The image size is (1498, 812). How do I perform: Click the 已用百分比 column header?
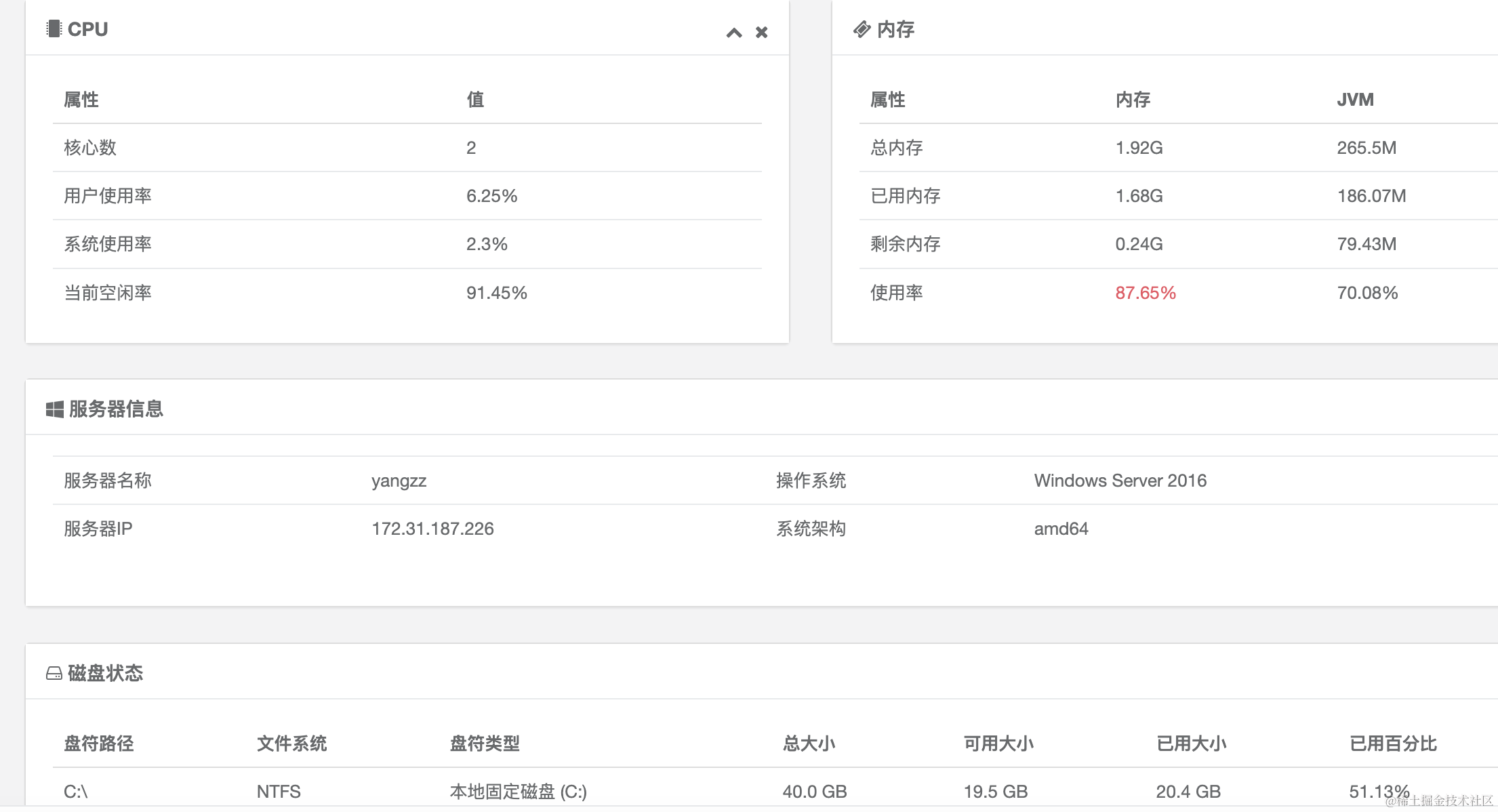1393,744
